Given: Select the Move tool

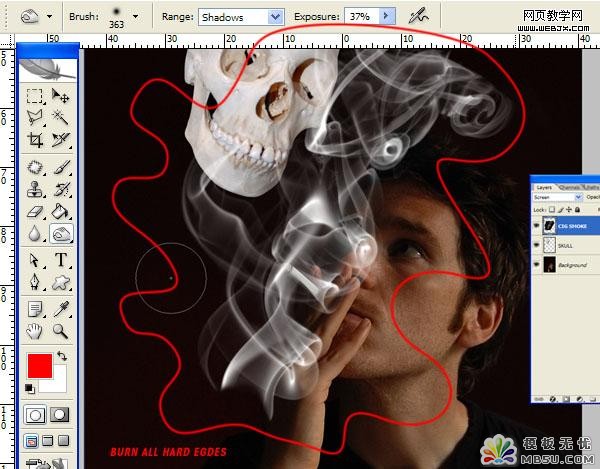Looking at the screenshot, I should tap(60, 96).
